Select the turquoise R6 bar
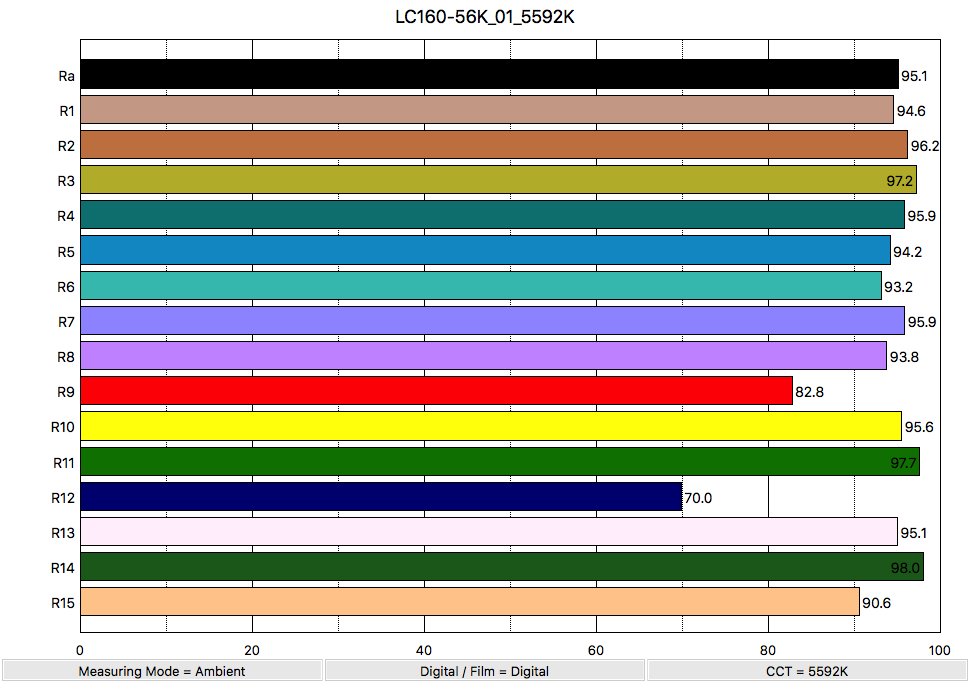This screenshot has height=683, width=970. click(481, 286)
